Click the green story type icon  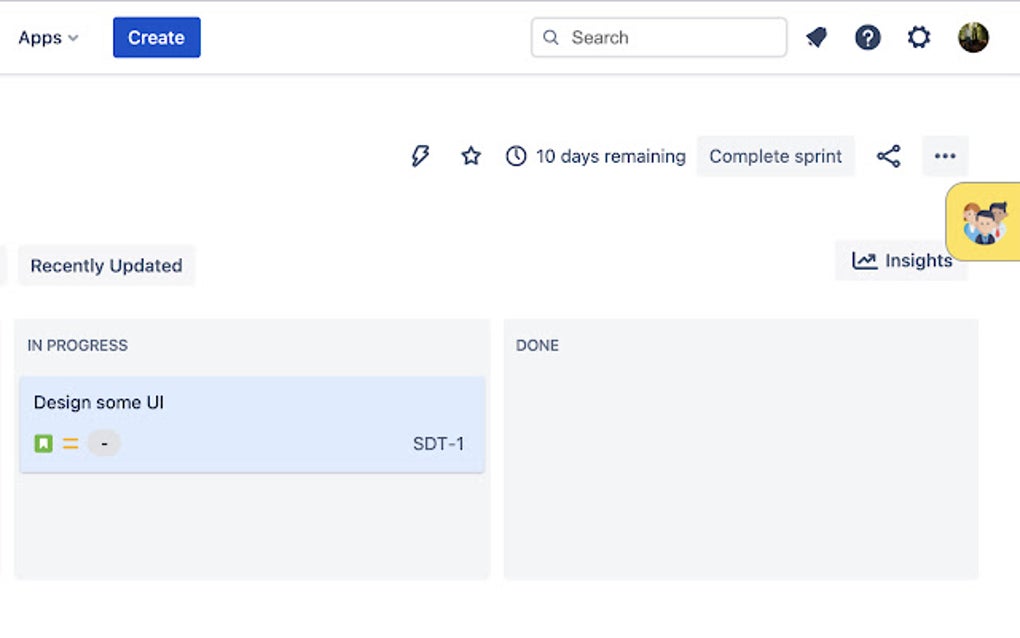[41, 442]
